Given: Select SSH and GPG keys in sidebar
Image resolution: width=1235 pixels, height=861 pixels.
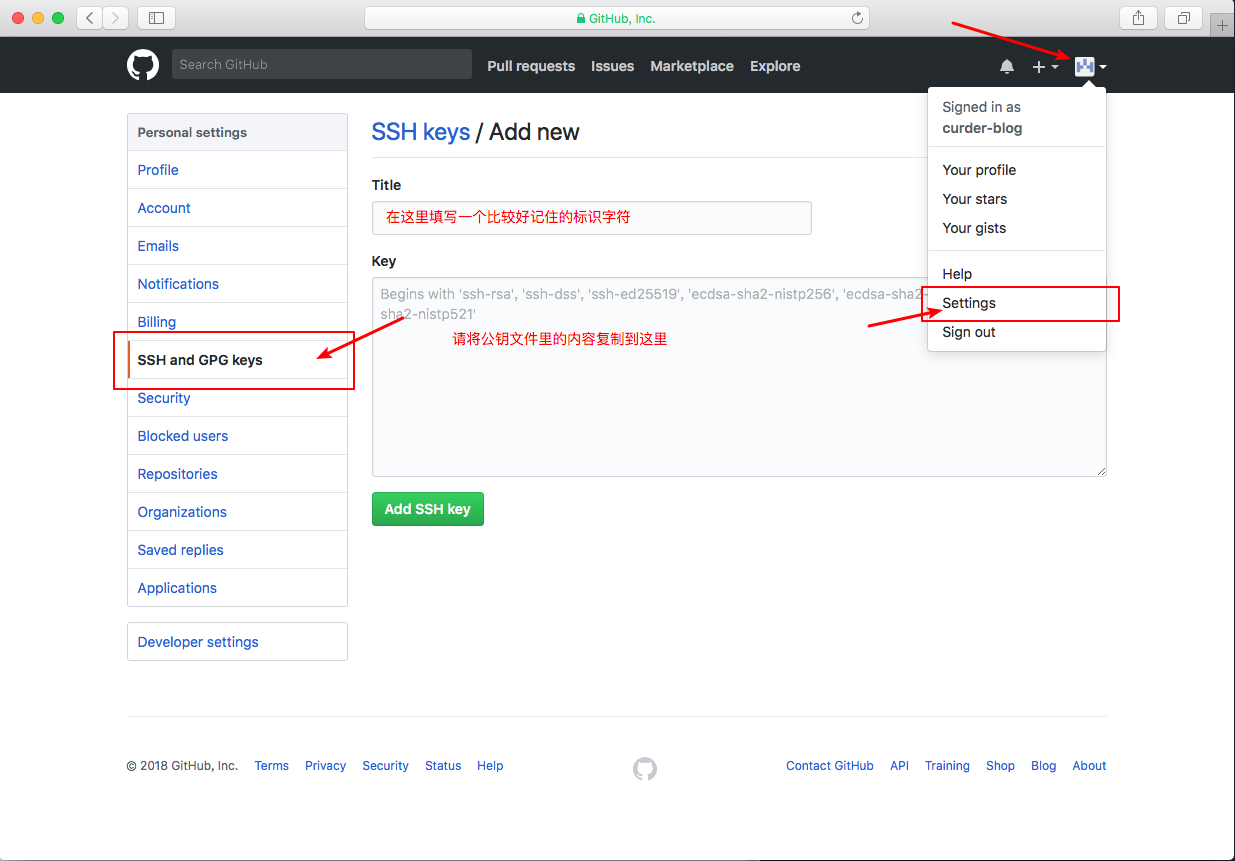Looking at the screenshot, I should 237,360.
